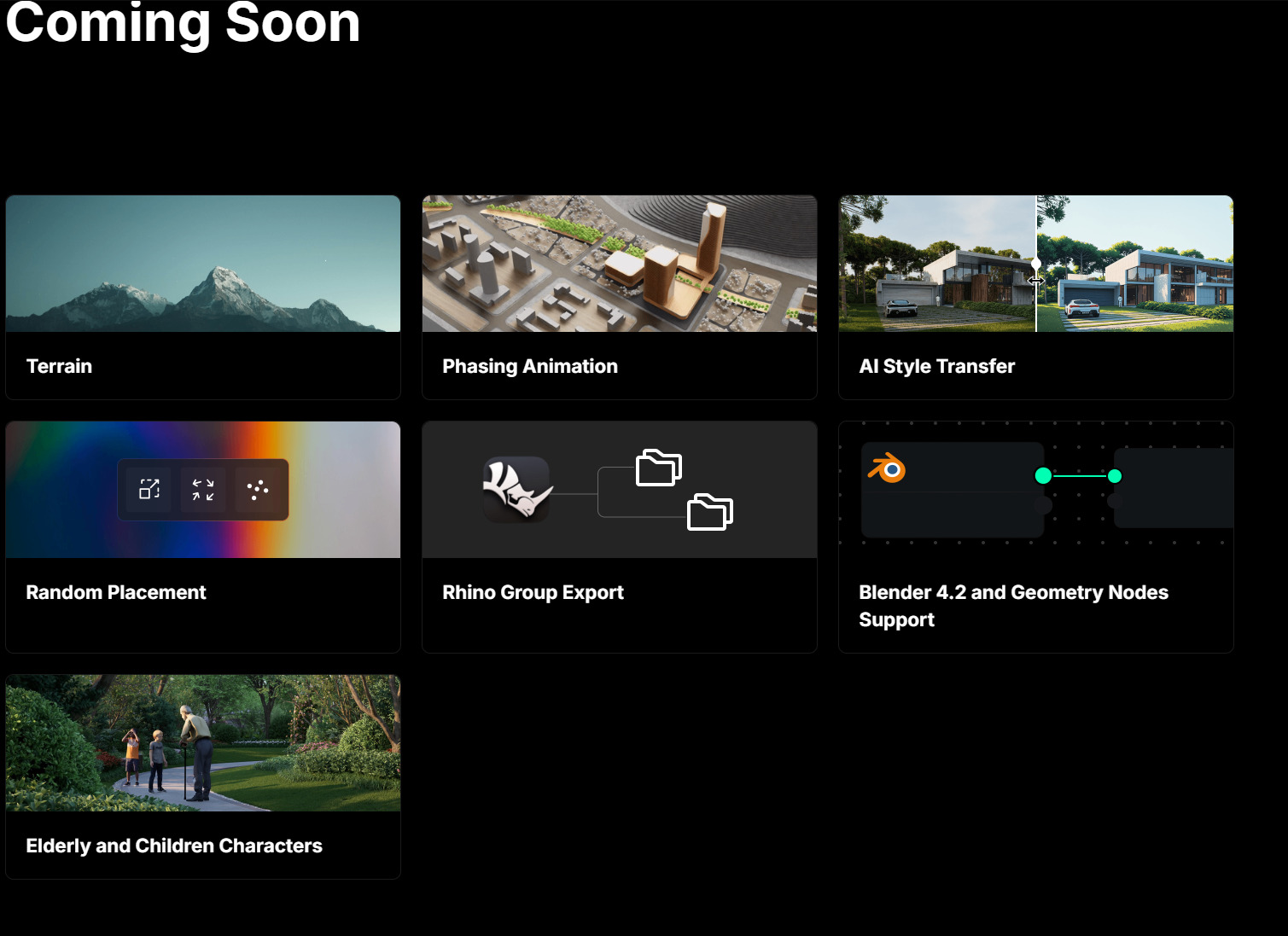Click the orange Blender logo
This screenshot has height=936, width=1288.
pos(888,468)
